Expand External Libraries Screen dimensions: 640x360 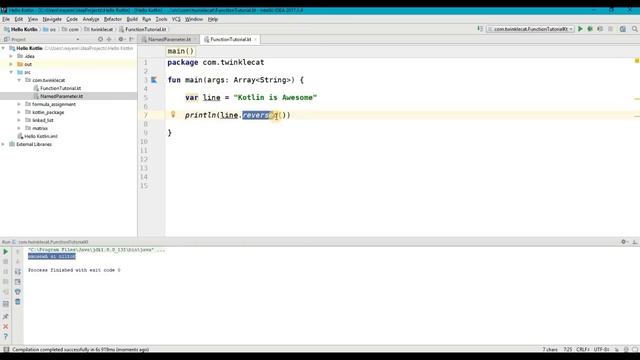pyautogui.click(x=4, y=144)
